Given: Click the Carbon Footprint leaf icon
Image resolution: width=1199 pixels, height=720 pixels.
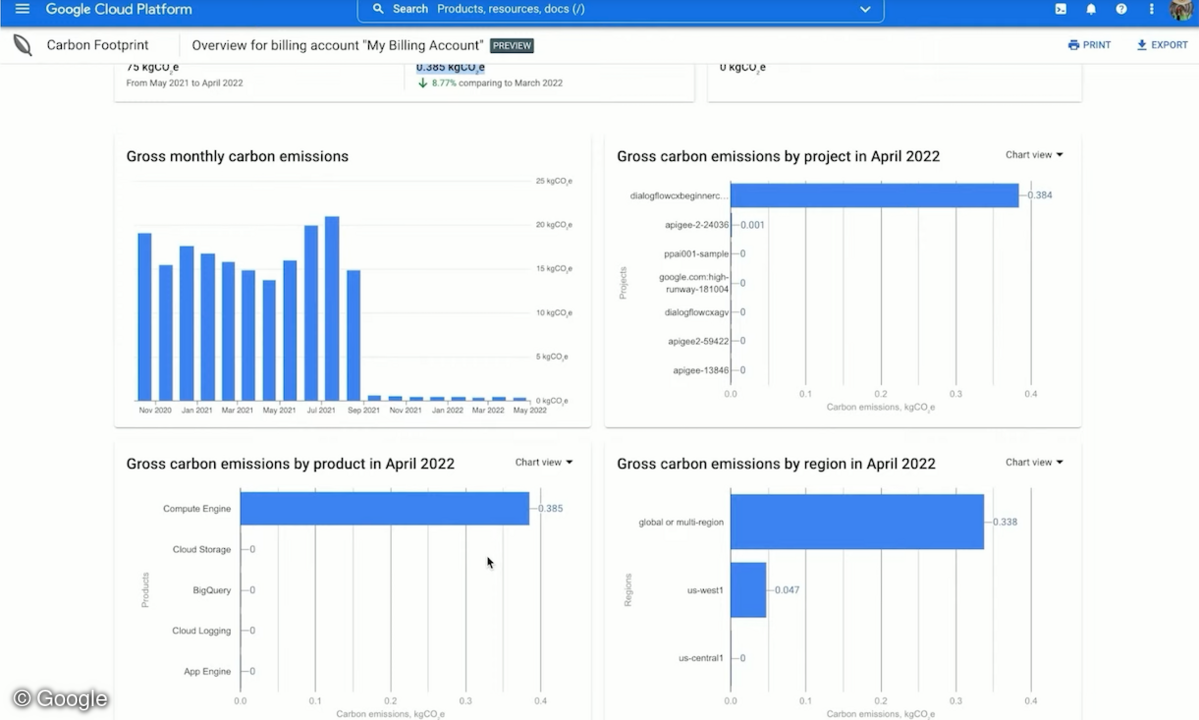Looking at the screenshot, I should 23,45.
